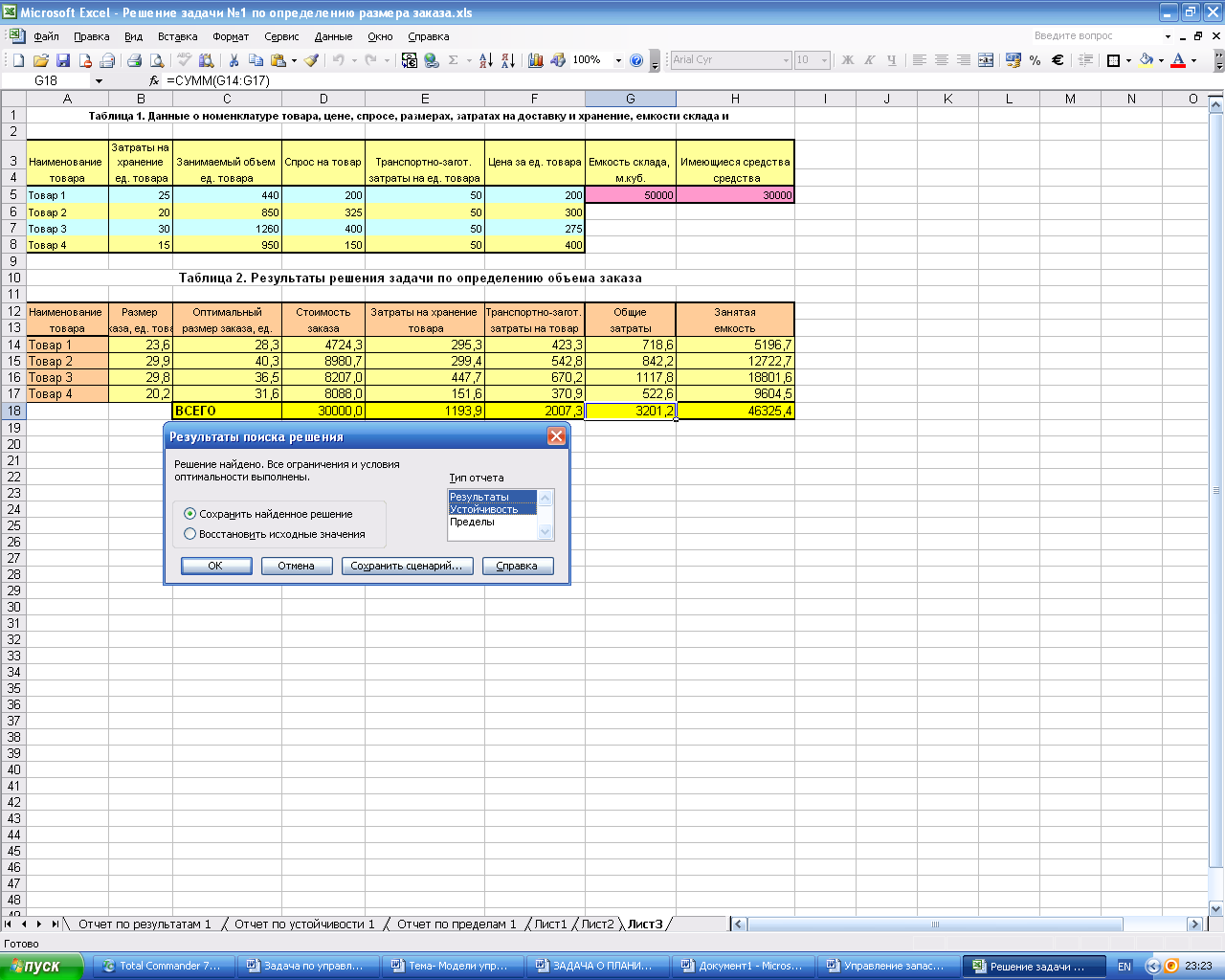Apply Euro currency format
Screen dimensions: 1225x980
click(x=1058, y=60)
